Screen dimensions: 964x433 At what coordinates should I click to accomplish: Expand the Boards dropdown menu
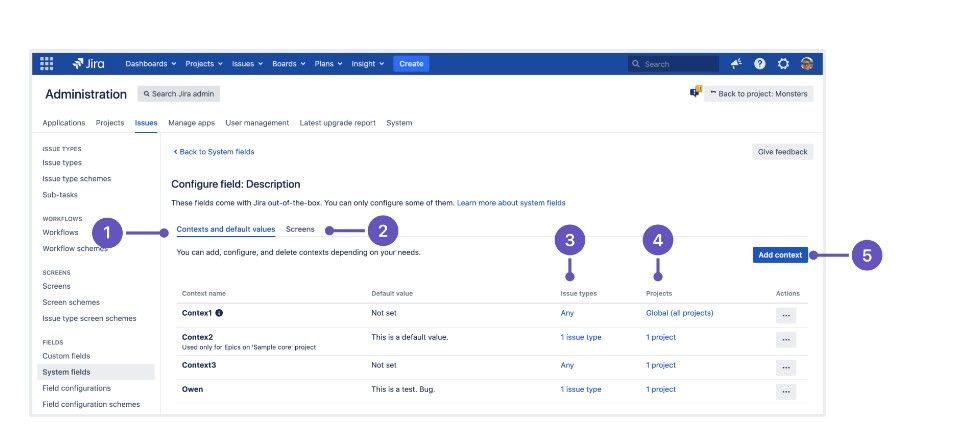click(x=289, y=63)
